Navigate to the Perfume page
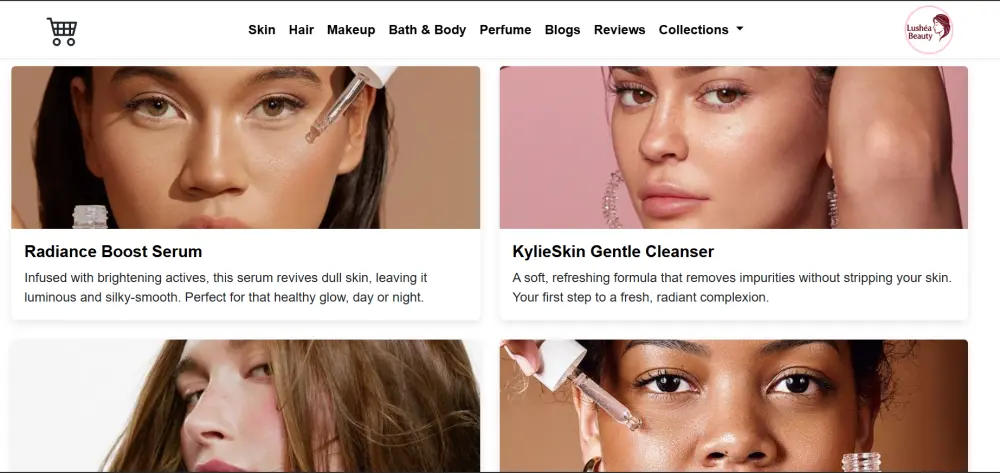 coord(505,30)
